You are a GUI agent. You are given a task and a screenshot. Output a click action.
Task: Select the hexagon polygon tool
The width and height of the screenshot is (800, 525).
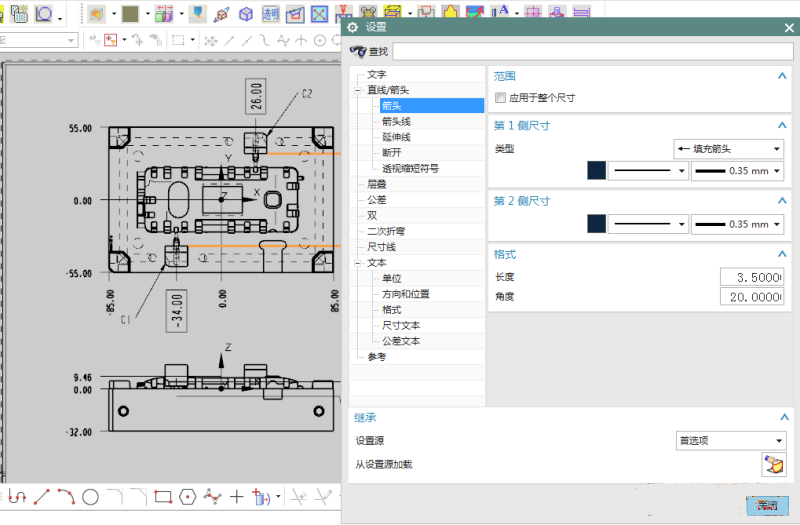click(187, 496)
